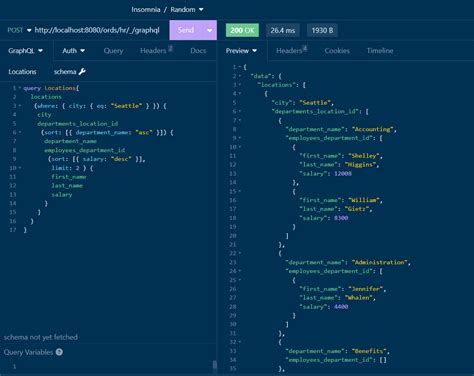Open the Preview mode dropdown
474x376 pixels.
pos(242,51)
